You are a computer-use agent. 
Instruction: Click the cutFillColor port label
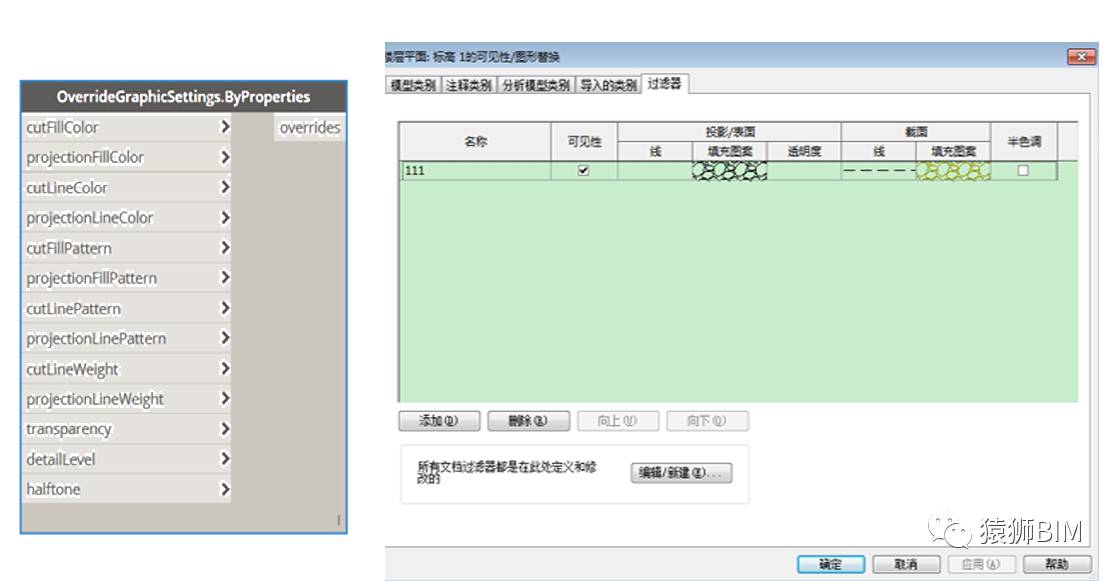[x=62, y=127]
